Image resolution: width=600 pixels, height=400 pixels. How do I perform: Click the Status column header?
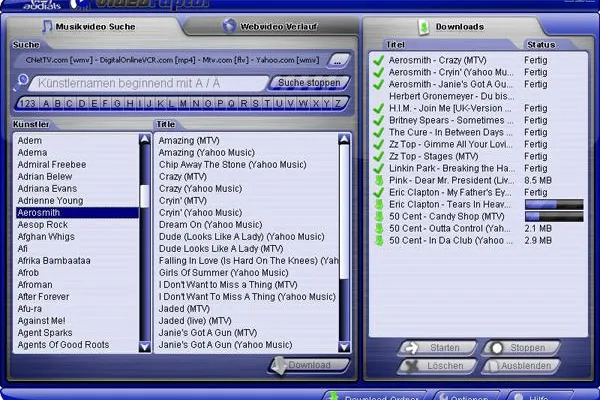coord(541,45)
